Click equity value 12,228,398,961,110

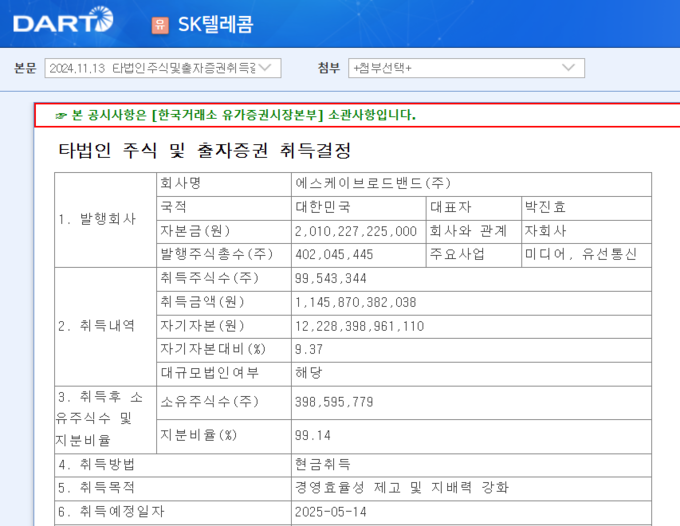(x=360, y=326)
